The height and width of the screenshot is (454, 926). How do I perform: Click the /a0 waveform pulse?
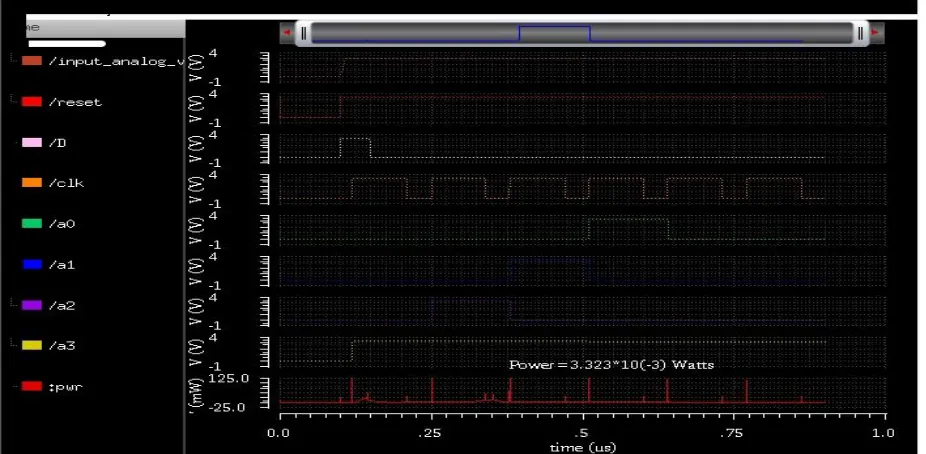(x=628, y=229)
